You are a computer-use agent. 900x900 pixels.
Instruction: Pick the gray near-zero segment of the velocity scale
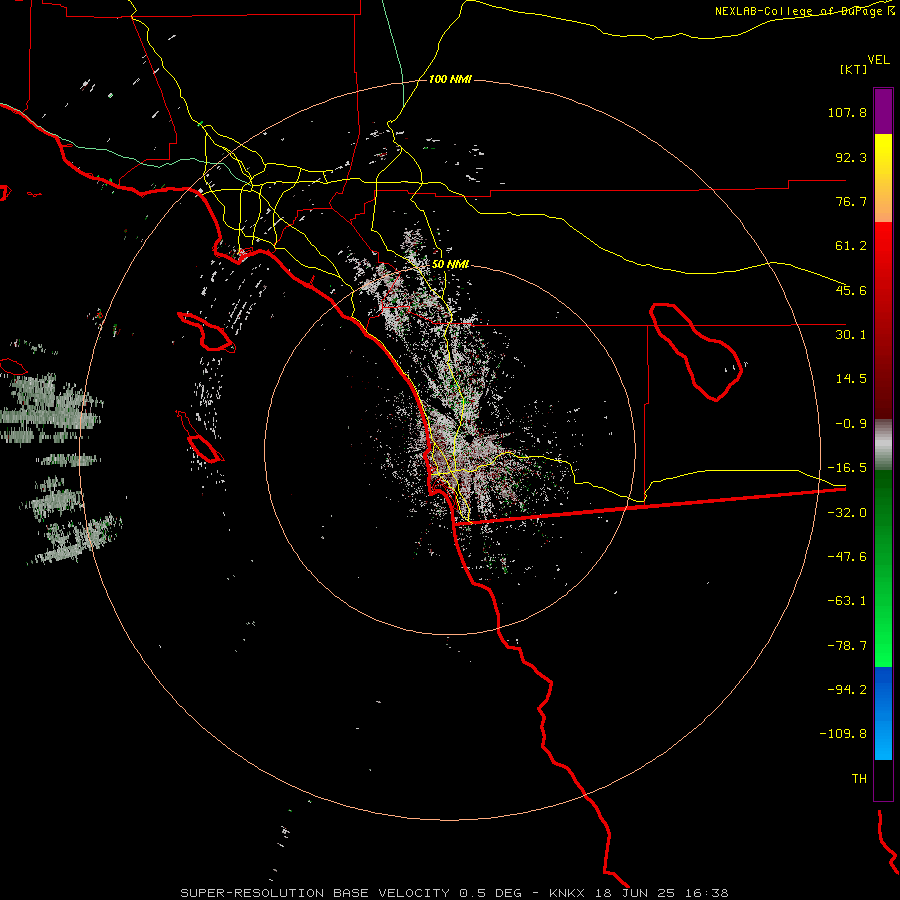883,445
